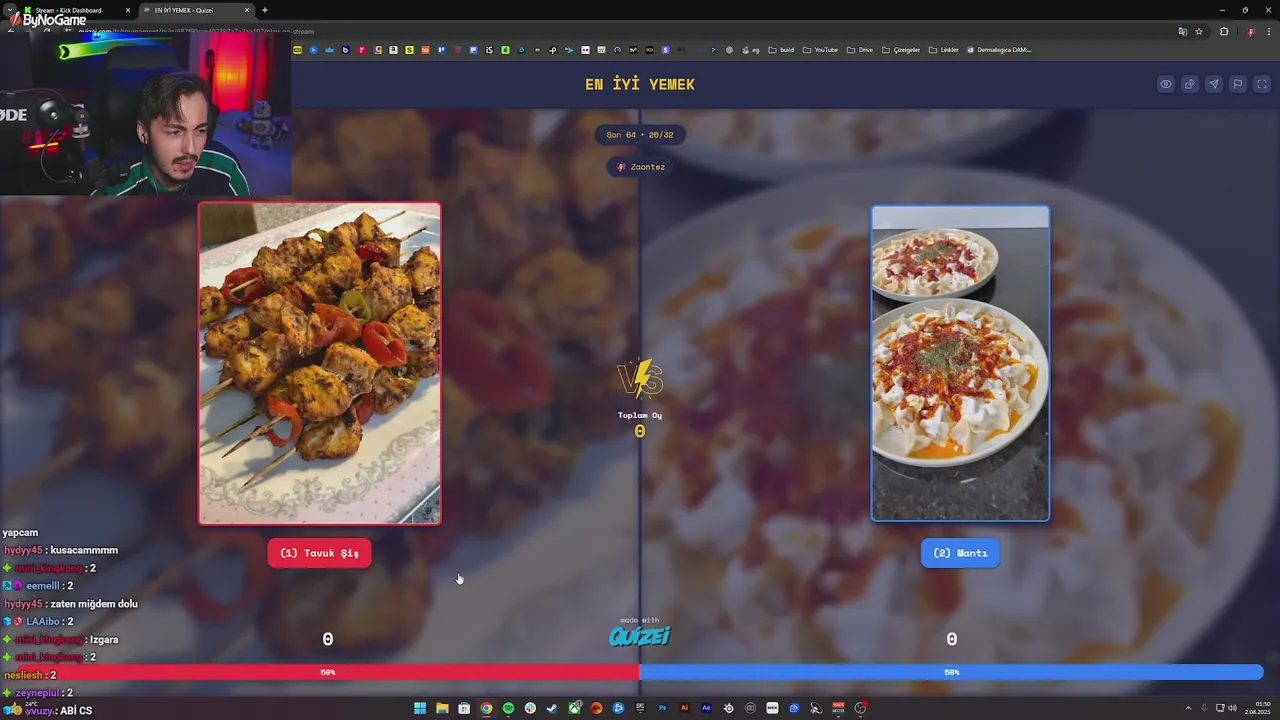
Task: Open Microsoft Store from taskbar
Action: click(464, 708)
